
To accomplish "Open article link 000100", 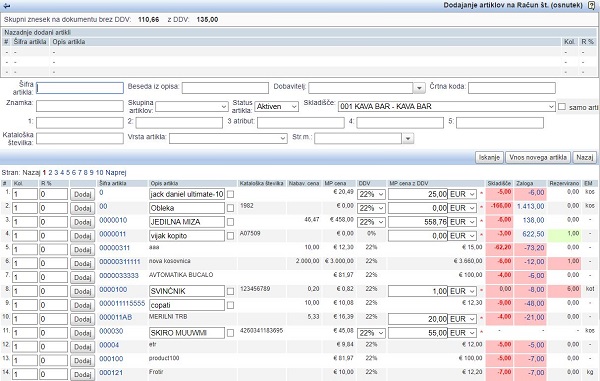I will click(x=111, y=358).
